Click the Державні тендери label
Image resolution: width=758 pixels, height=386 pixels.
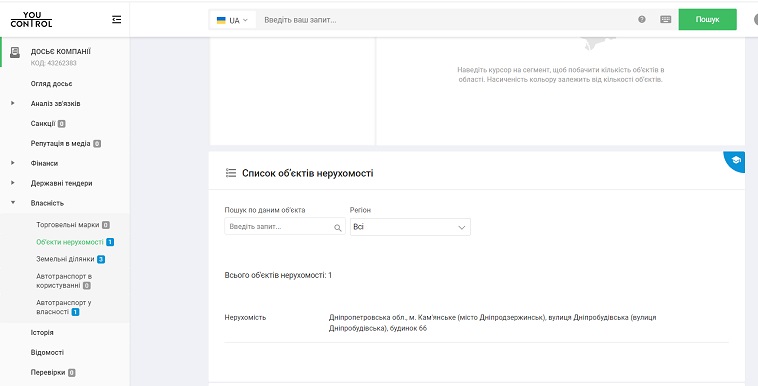tap(61, 183)
